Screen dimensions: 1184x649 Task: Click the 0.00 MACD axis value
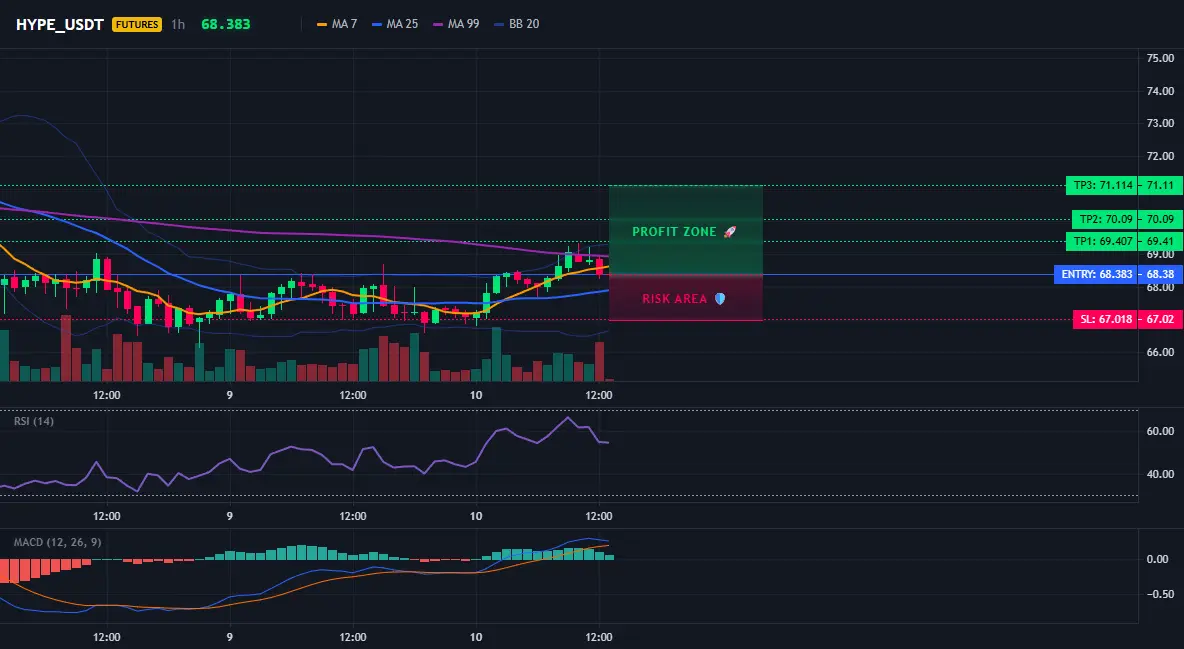click(x=1158, y=559)
